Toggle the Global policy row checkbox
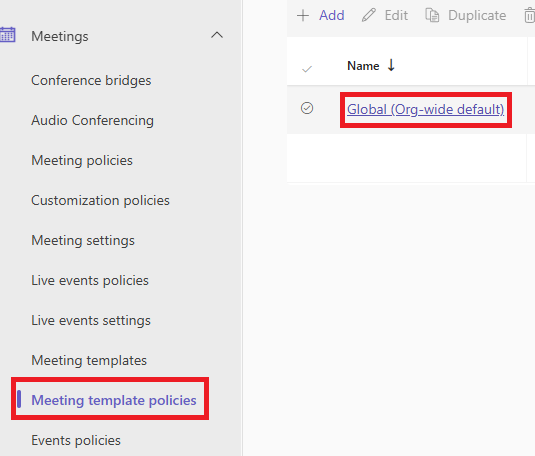 307,108
